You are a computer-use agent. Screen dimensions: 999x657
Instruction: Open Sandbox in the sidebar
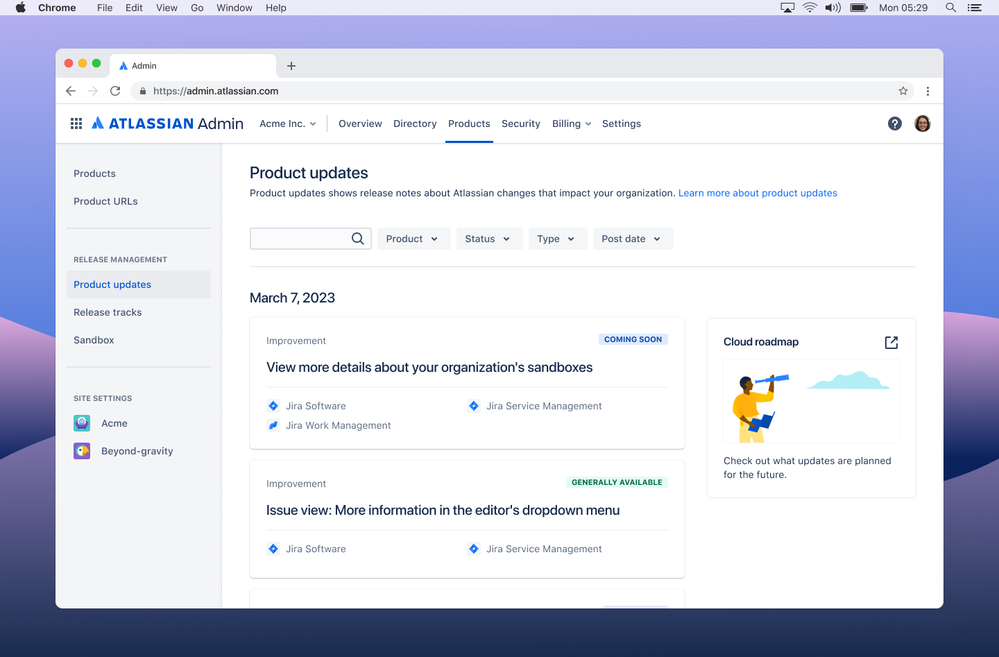click(94, 340)
